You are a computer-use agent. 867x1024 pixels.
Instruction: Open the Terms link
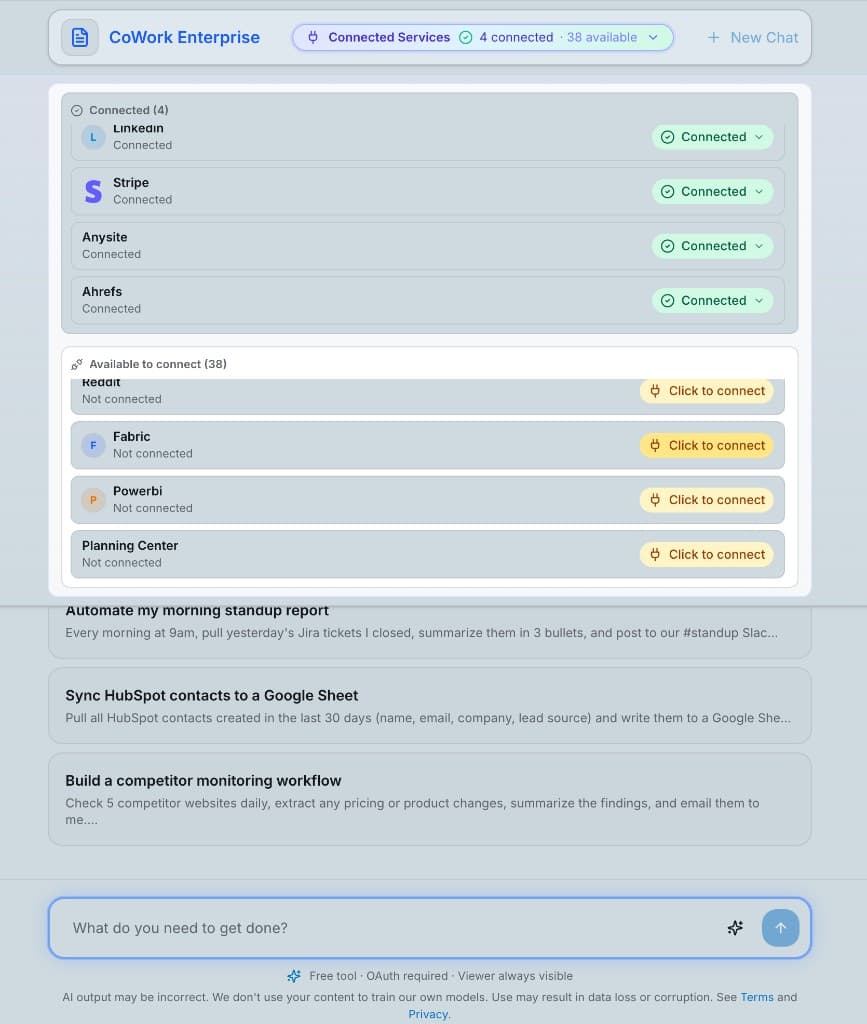pyautogui.click(x=758, y=997)
